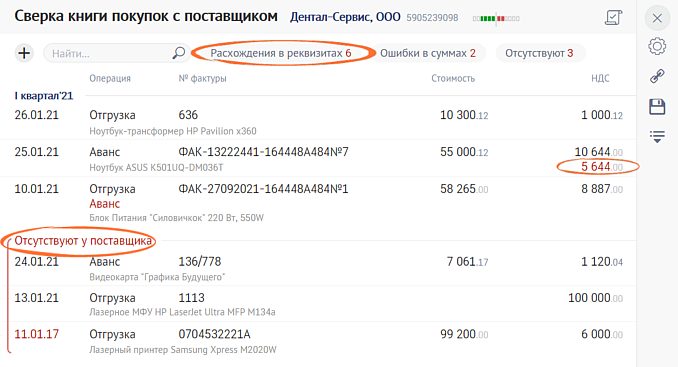
Task: Click the document checkmark icon in header
Action: point(614,18)
